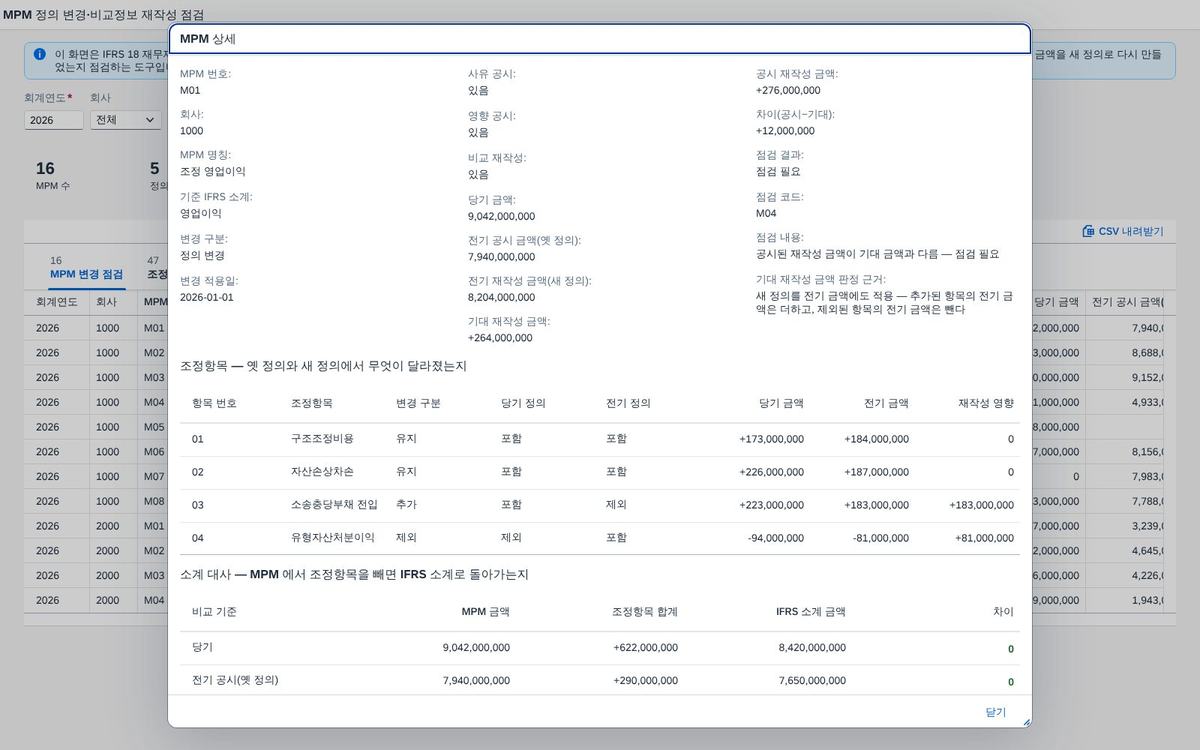Click the 당기 금액 value 9,042,000,000
The image size is (1200, 750).
(x=501, y=216)
